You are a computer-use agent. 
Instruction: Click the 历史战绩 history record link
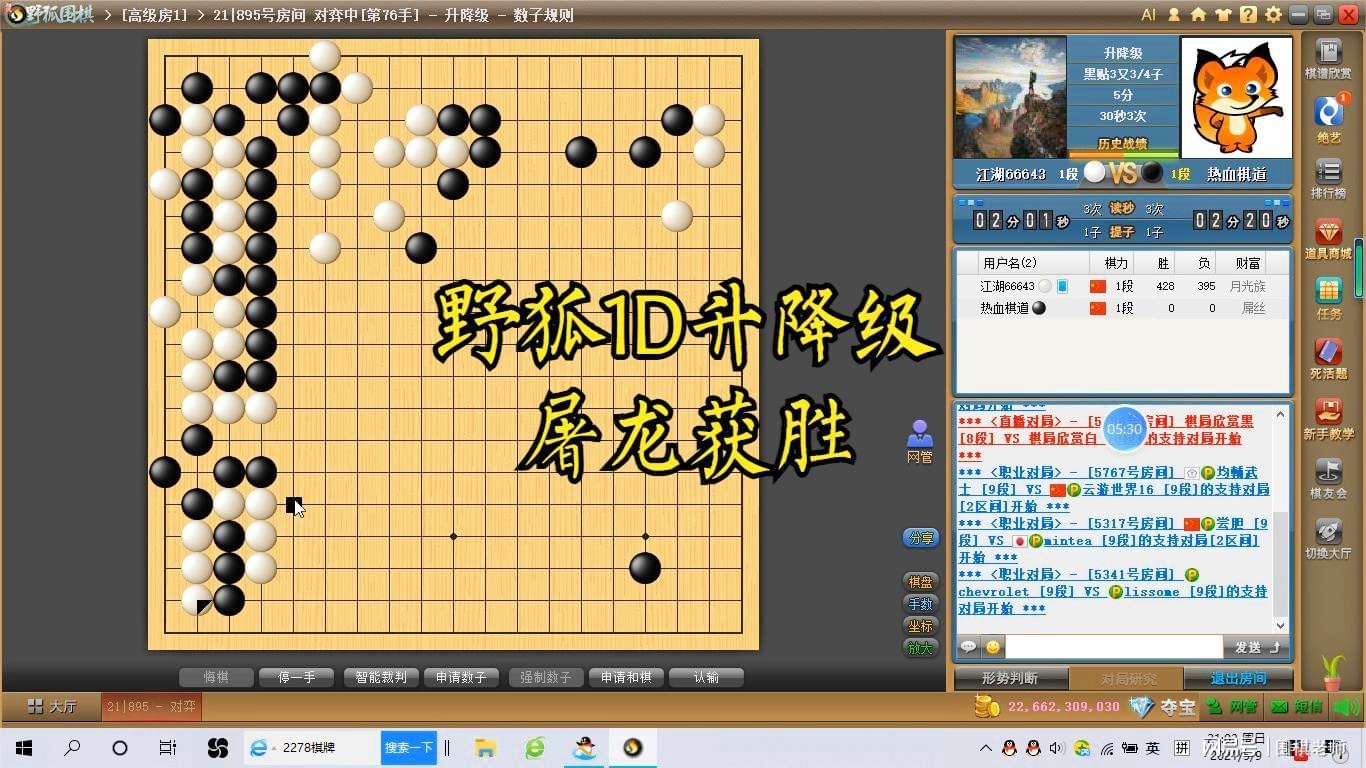pos(1122,144)
